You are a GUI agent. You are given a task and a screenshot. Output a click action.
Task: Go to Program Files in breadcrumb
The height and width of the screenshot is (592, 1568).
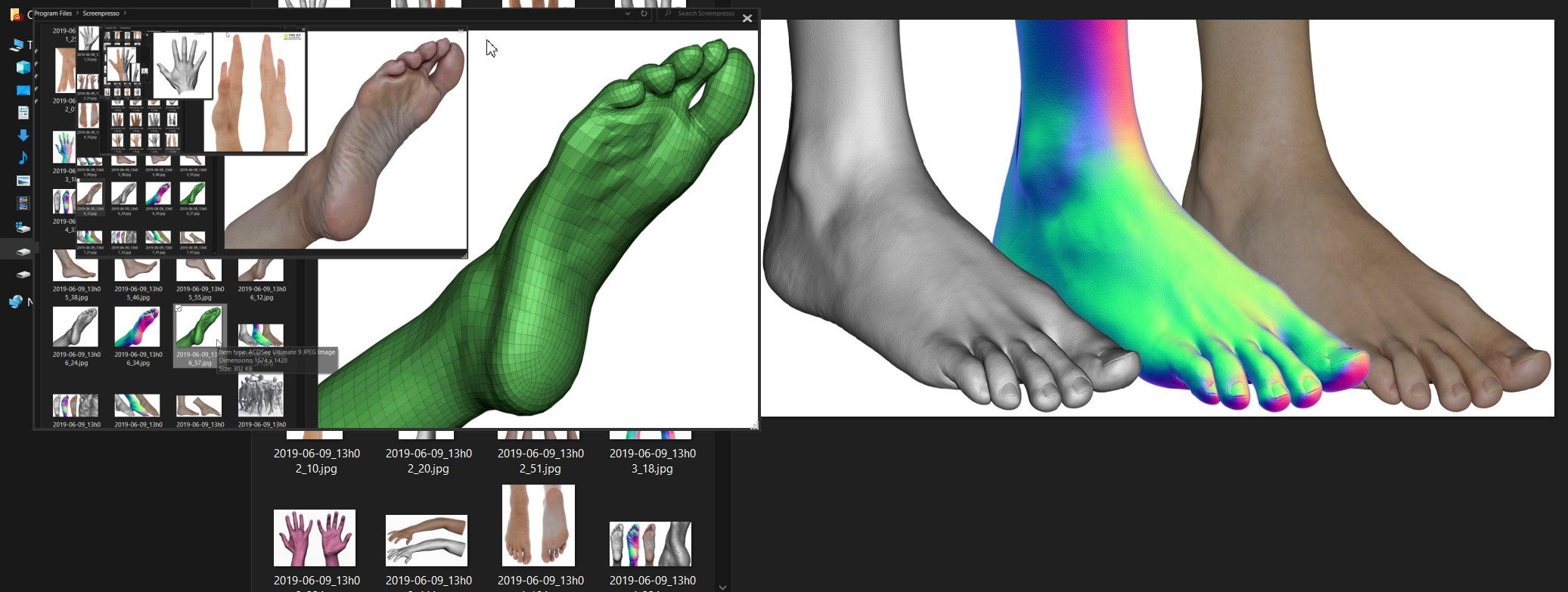click(x=53, y=14)
